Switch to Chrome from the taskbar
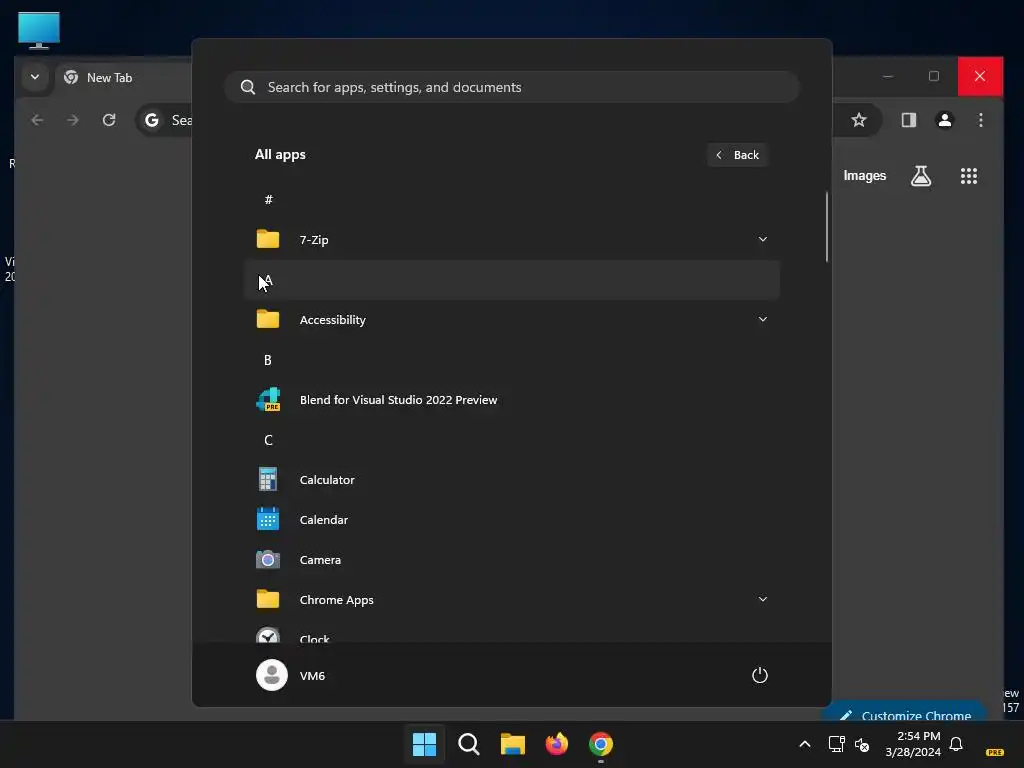Screen dimensions: 1024x768 [601, 744]
